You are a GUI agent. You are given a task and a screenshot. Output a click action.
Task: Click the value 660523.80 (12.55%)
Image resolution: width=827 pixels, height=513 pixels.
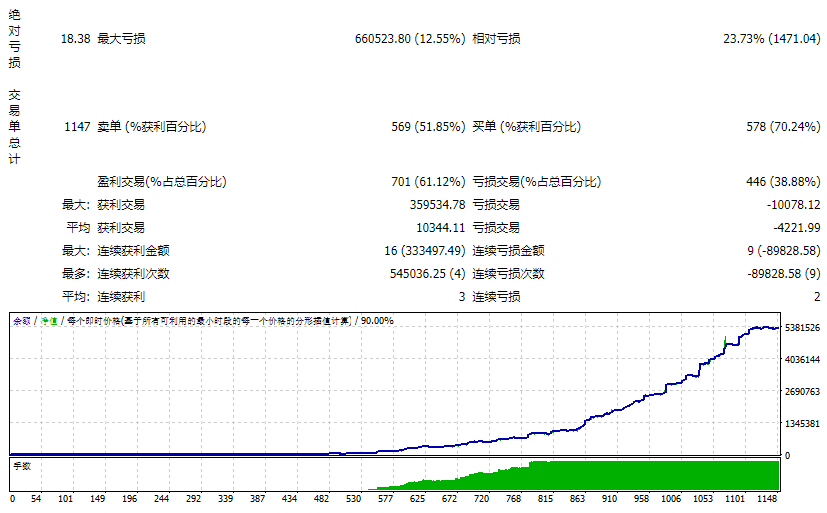pos(410,38)
